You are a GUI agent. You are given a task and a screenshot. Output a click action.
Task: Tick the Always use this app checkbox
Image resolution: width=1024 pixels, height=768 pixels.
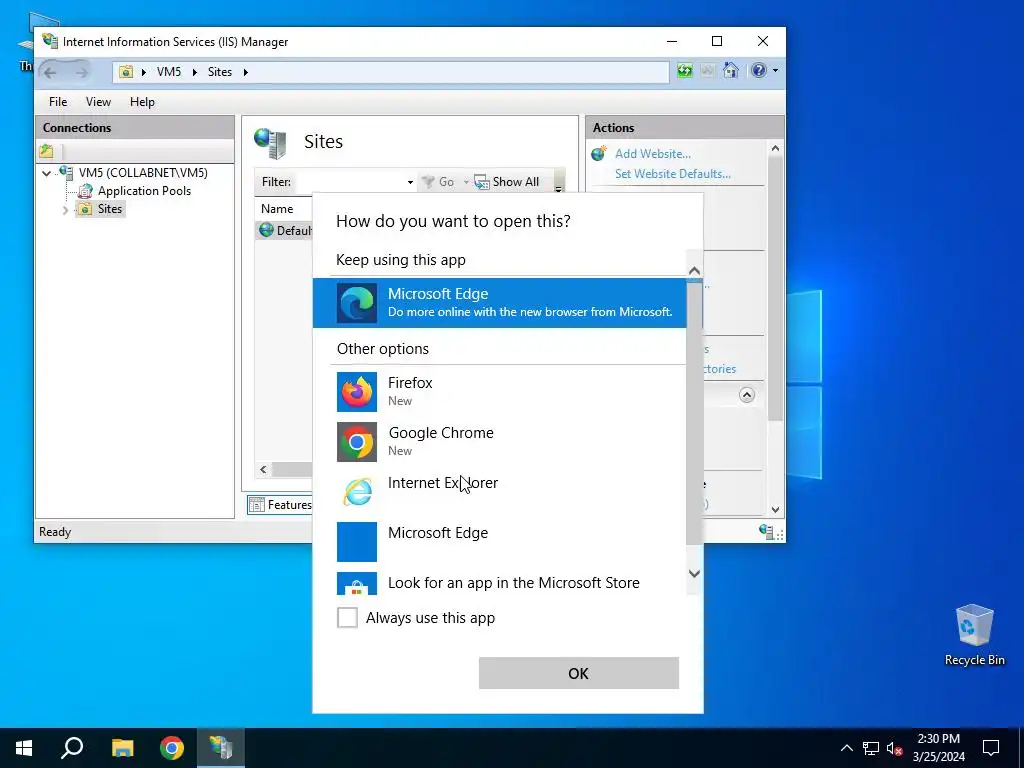tap(347, 617)
